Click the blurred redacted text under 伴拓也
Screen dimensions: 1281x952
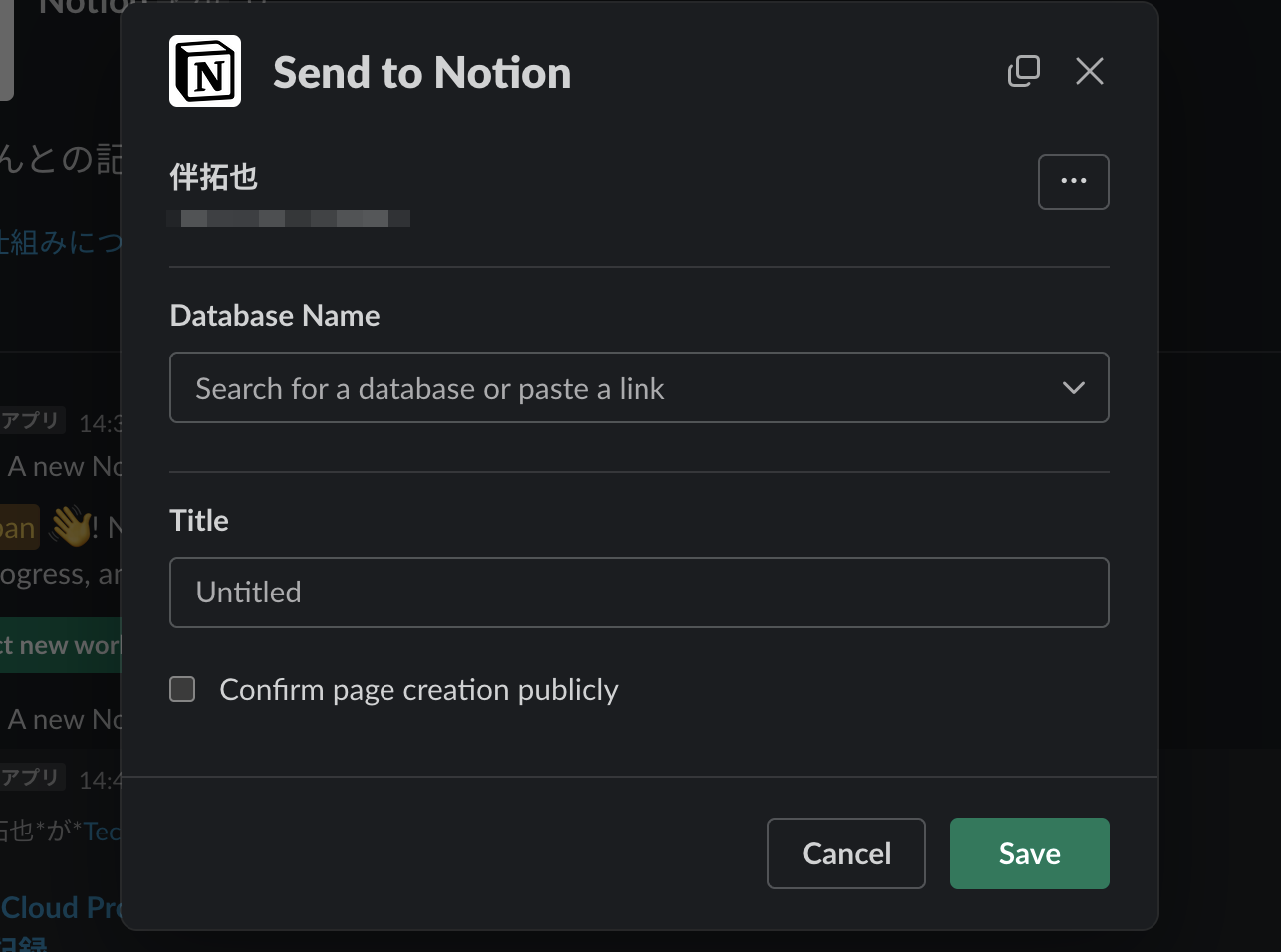pos(289,218)
